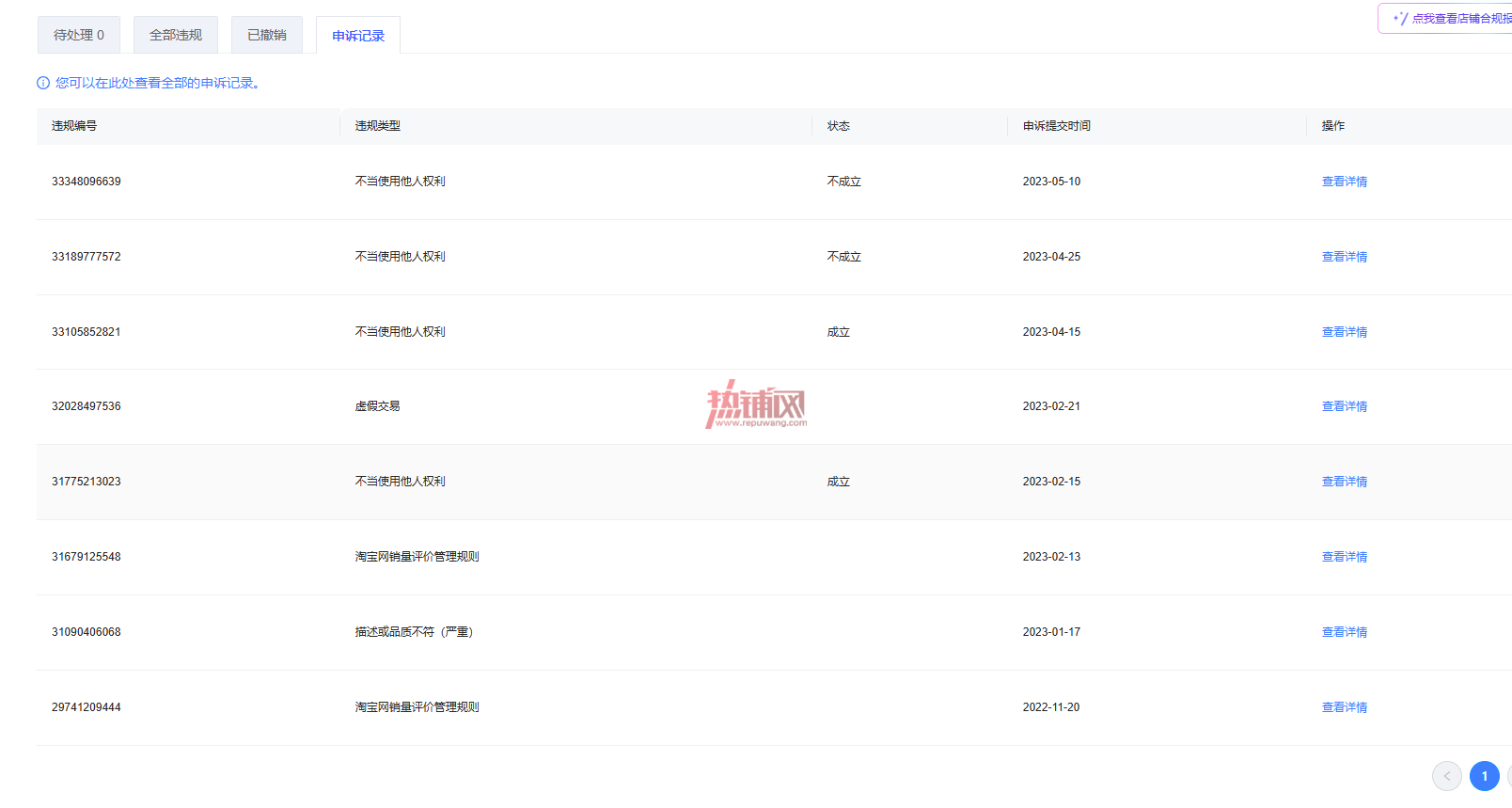Go to previous page arrow
Screen dimensions: 1512x808
click(x=1447, y=776)
